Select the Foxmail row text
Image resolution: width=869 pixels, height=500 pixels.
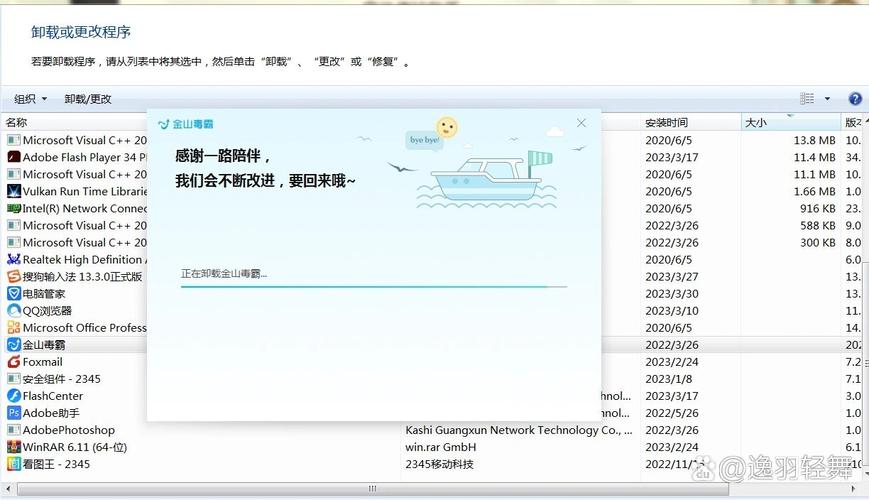[x=42, y=362]
